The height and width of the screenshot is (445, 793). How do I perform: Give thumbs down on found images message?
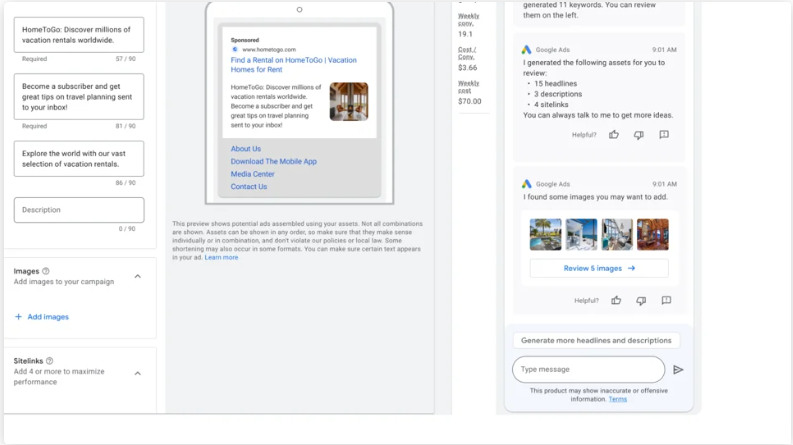pyautogui.click(x=641, y=300)
